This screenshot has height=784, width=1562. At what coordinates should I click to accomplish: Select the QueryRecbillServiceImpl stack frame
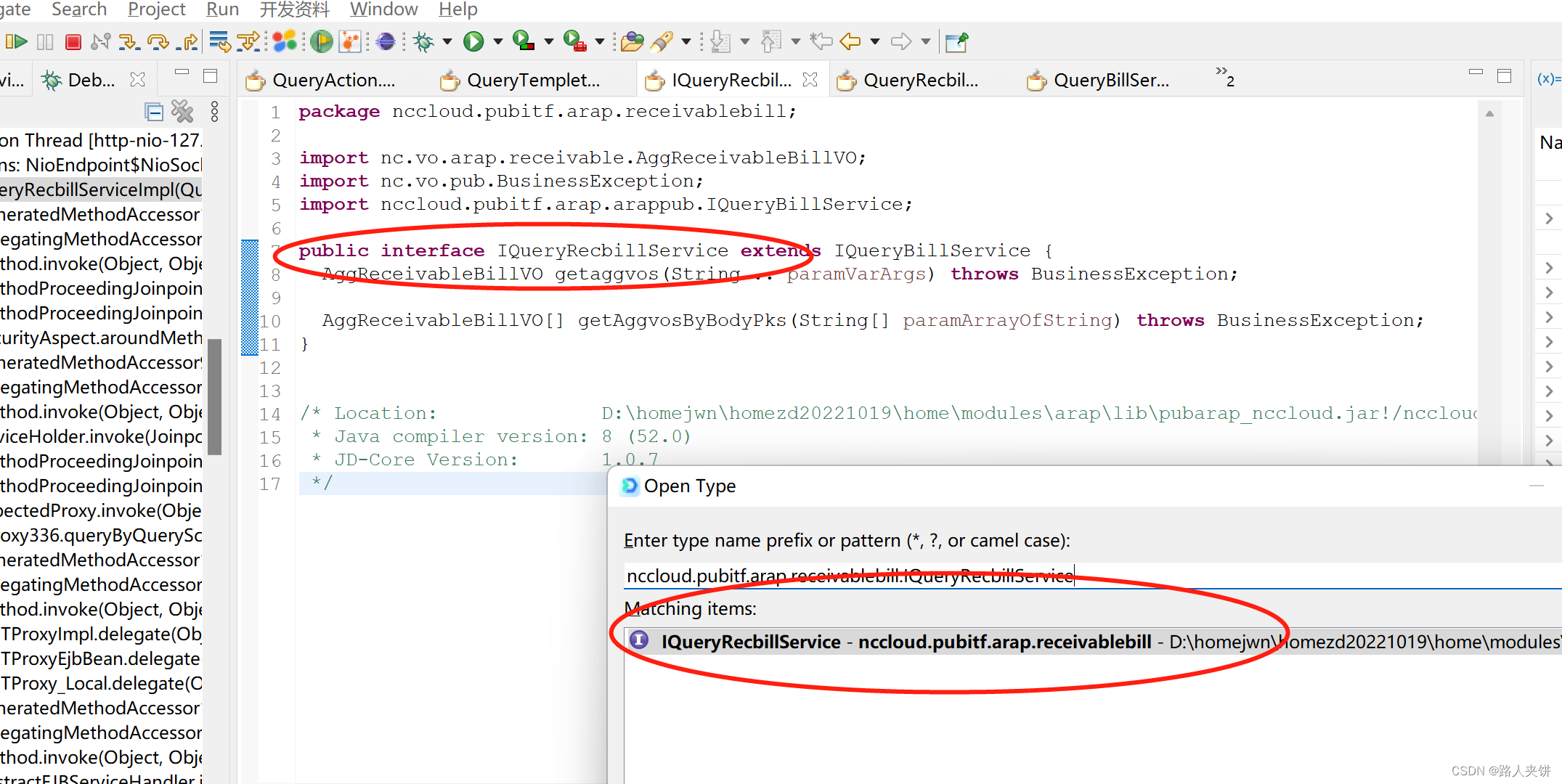tap(102, 189)
